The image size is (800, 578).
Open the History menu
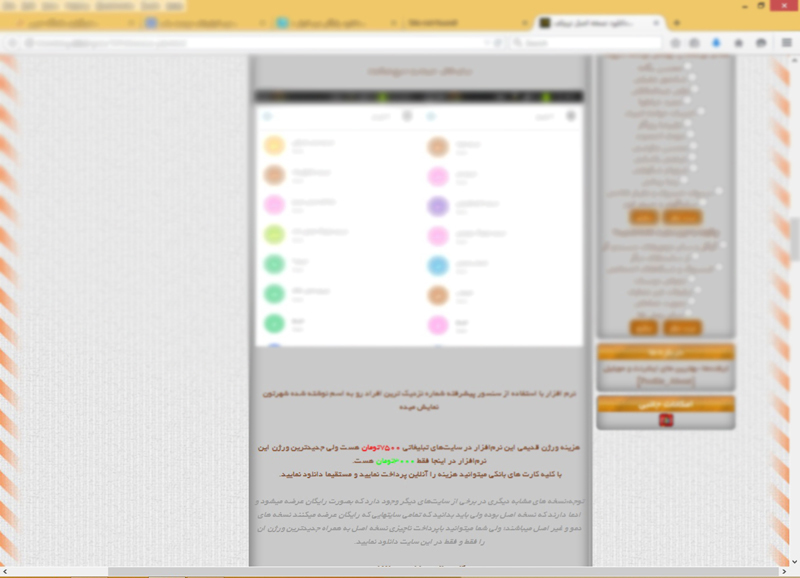78,6
